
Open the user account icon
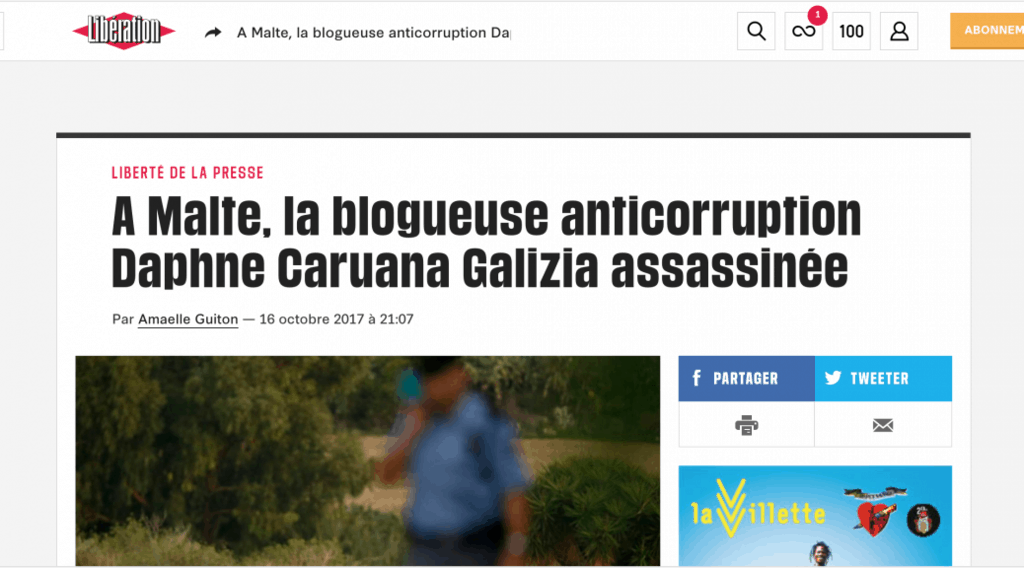(x=899, y=31)
